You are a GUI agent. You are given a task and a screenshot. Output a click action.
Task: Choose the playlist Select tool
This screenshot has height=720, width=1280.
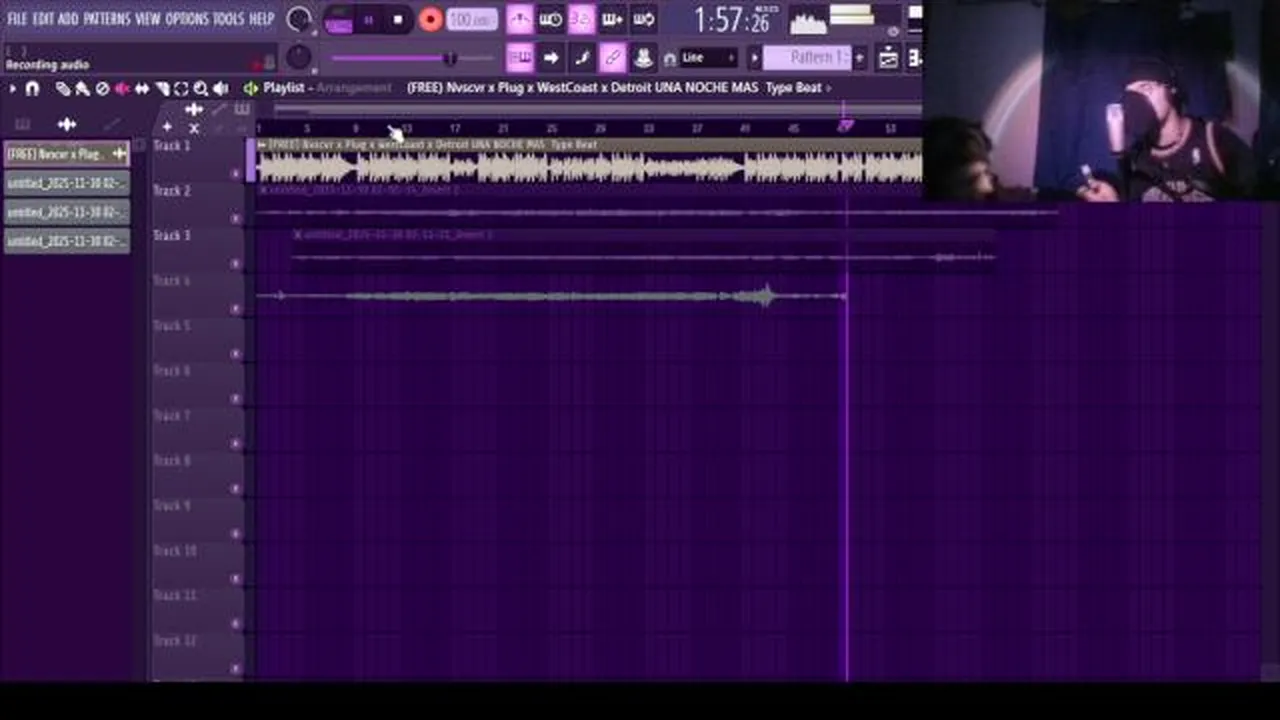coord(181,88)
